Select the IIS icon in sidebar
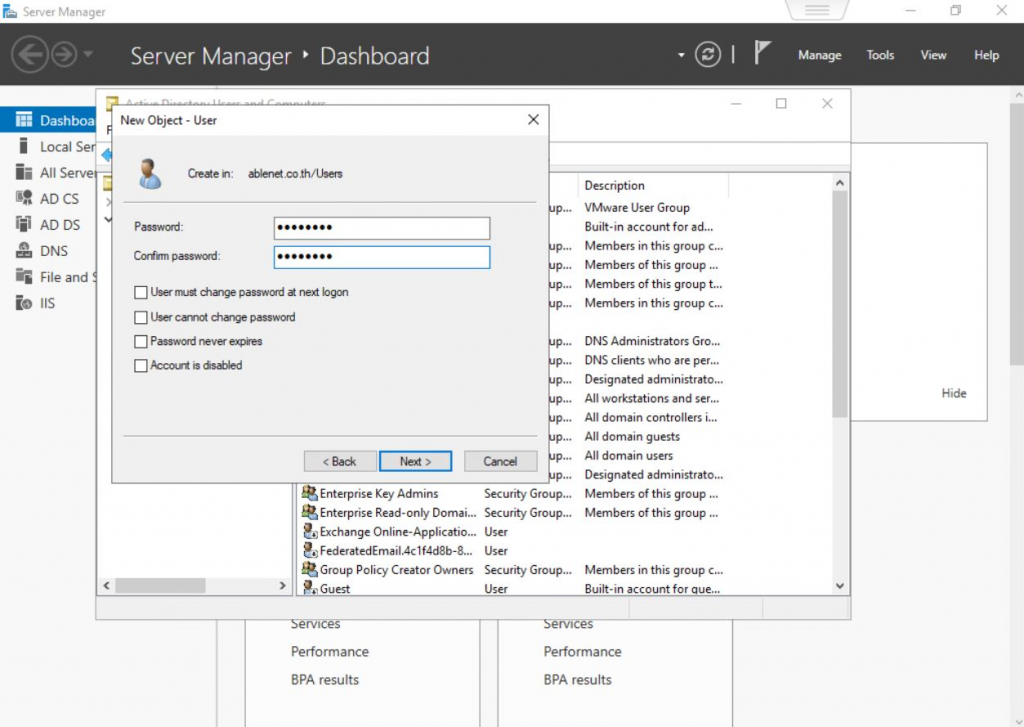1024x727 pixels. [23, 303]
